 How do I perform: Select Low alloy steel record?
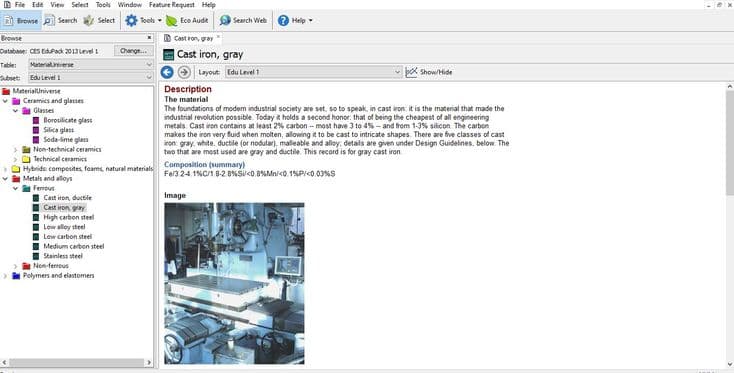point(64,227)
